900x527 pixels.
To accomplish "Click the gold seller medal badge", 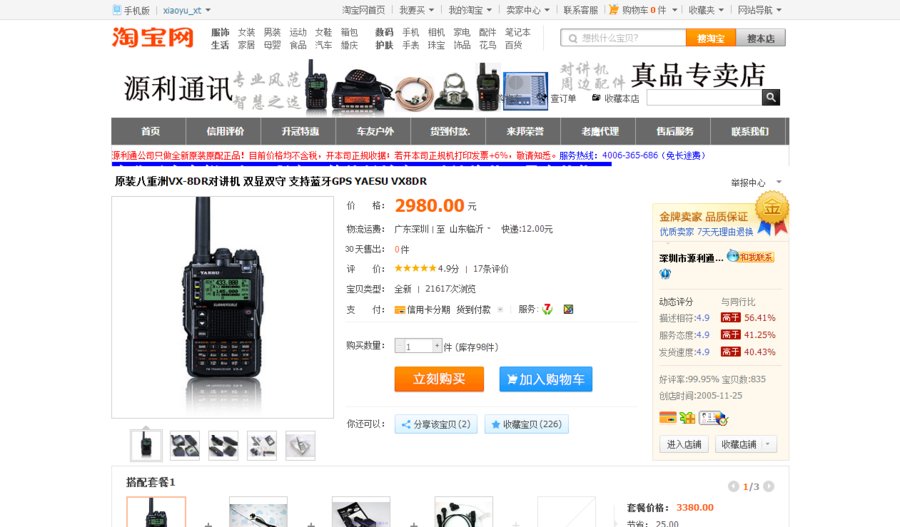I will (772, 213).
